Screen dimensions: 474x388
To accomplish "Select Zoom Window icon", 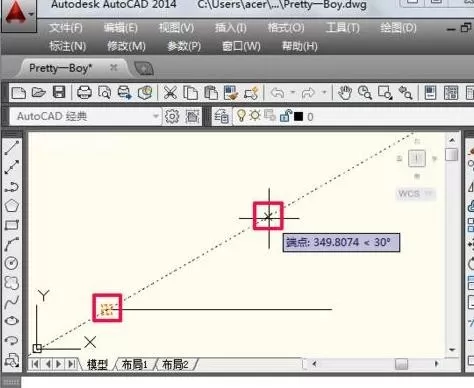I will [x=385, y=93].
